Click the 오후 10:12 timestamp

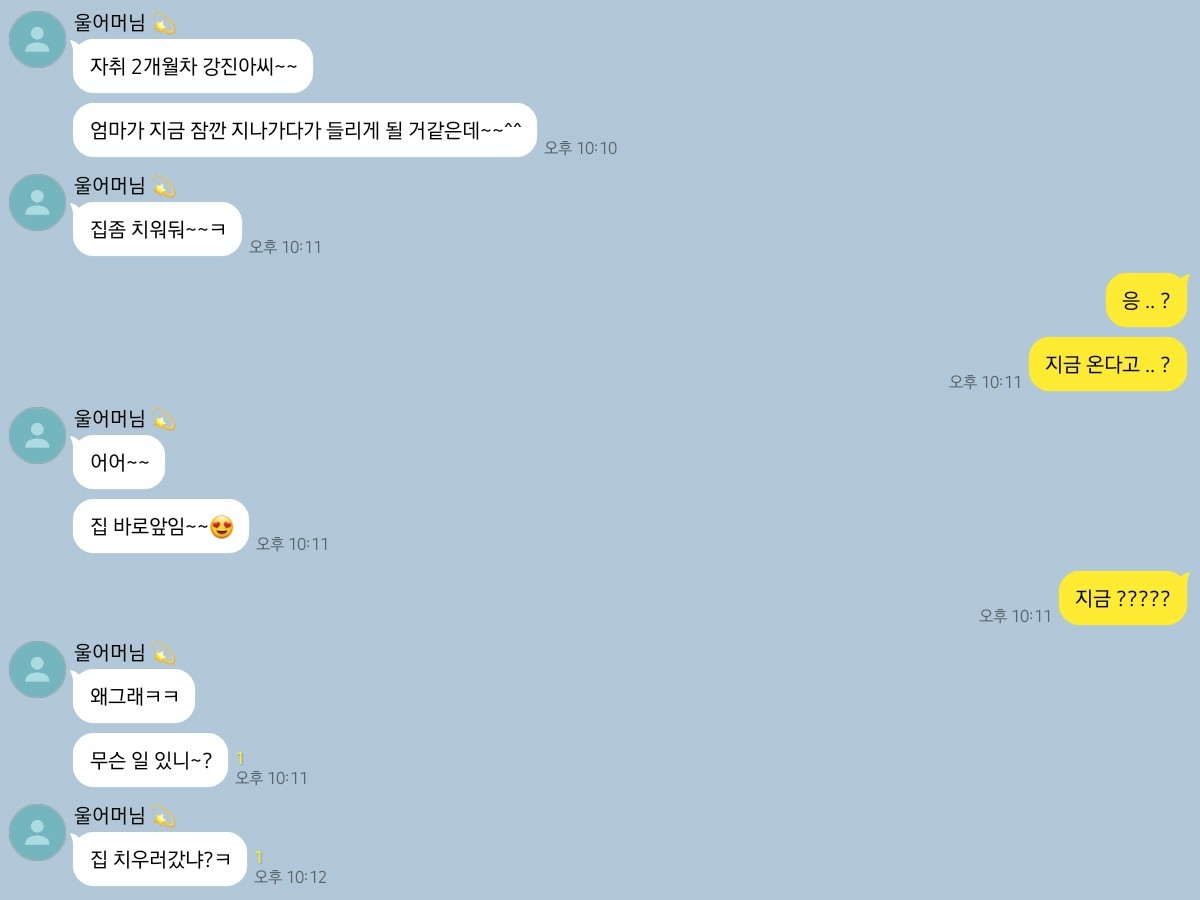[x=290, y=877]
